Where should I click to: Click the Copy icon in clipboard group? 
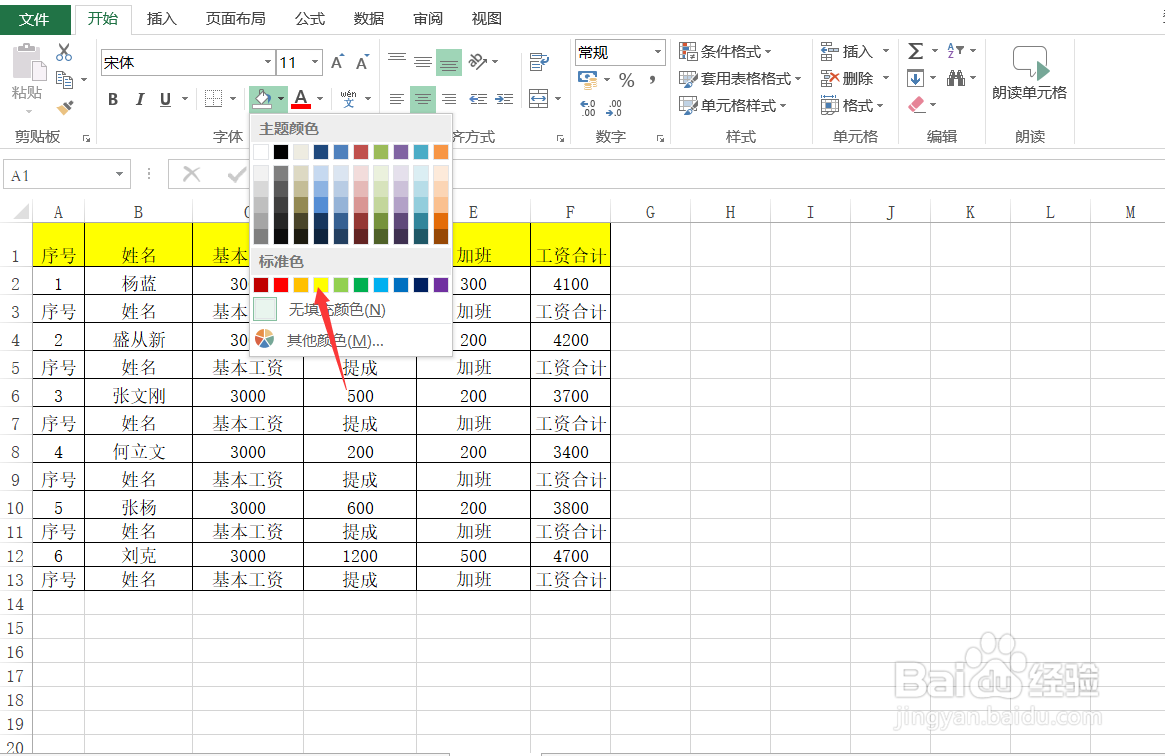tap(65, 79)
